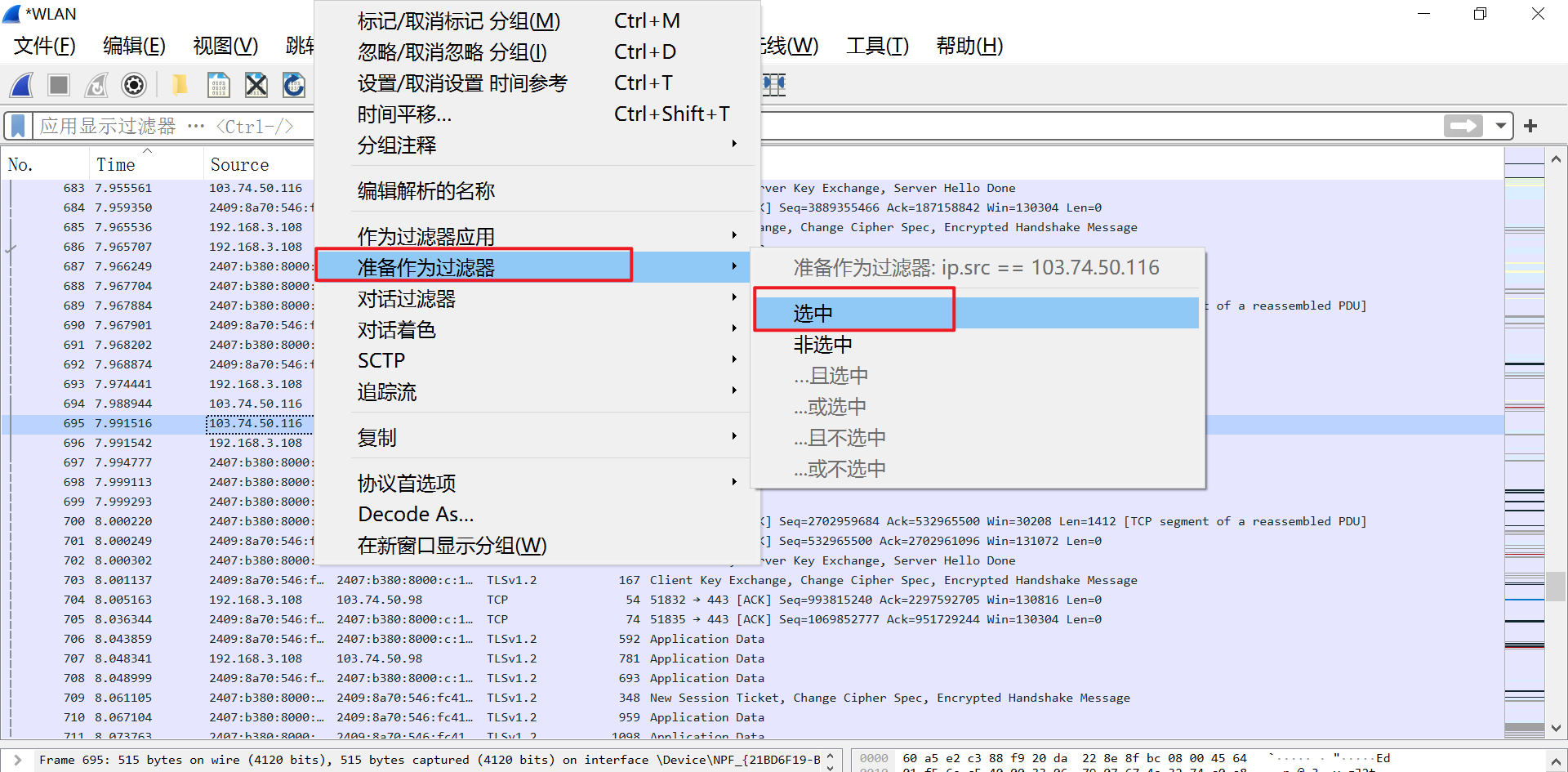Open capture options gear icon
Screen dimensions: 1568x772
pyautogui.click(x=134, y=85)
